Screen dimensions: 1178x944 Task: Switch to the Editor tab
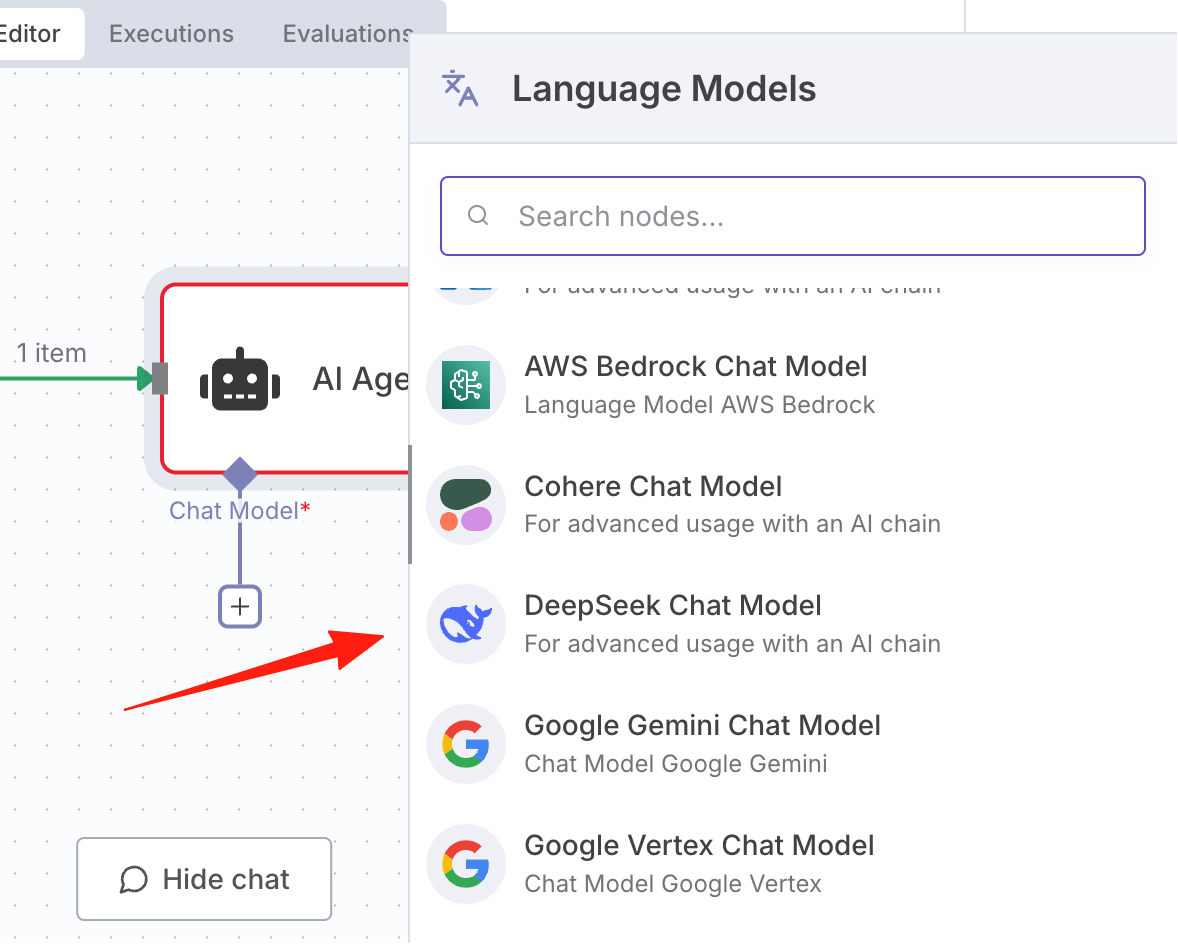[30, 34]
